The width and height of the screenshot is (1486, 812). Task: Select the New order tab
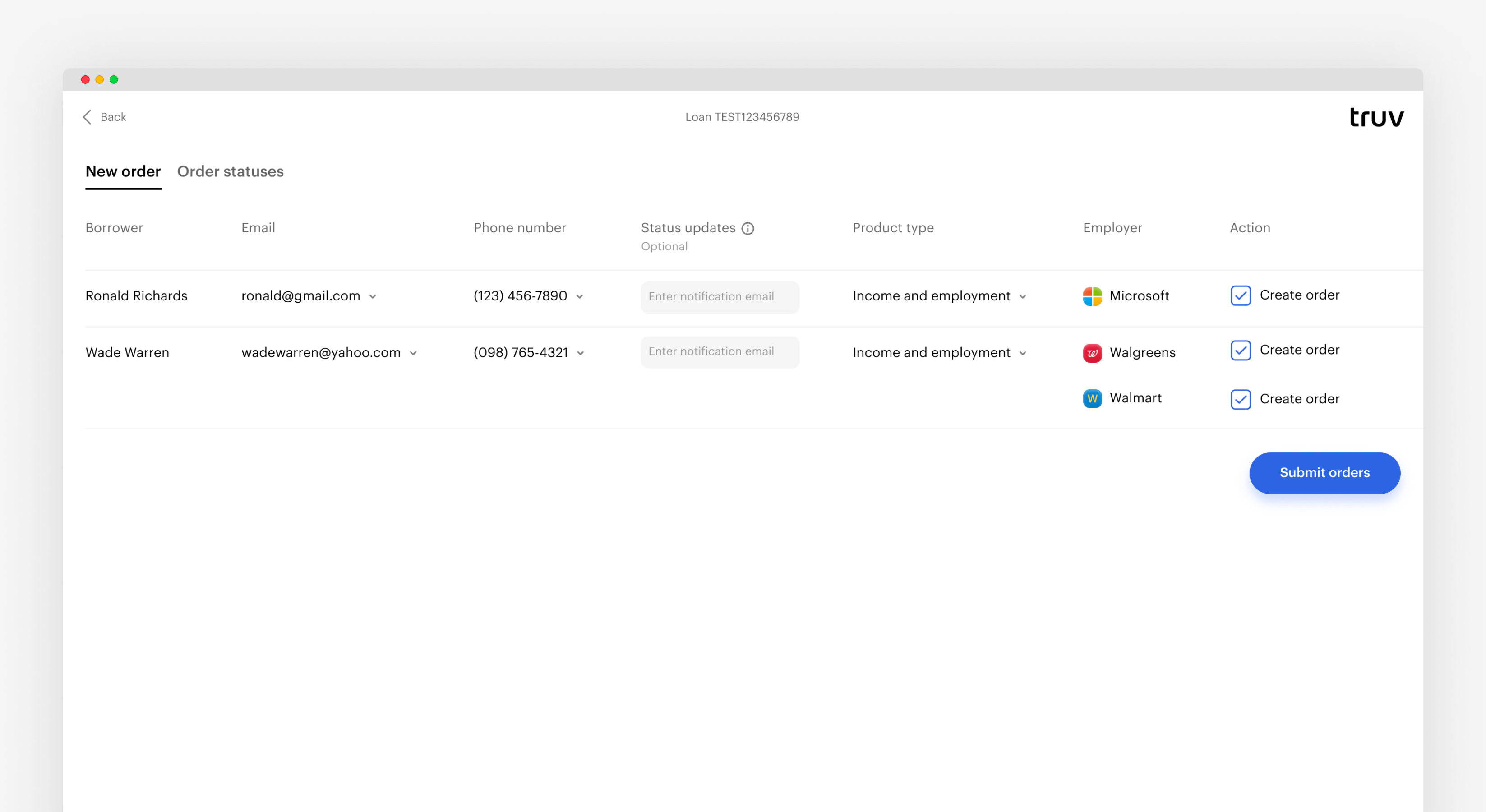123,172
